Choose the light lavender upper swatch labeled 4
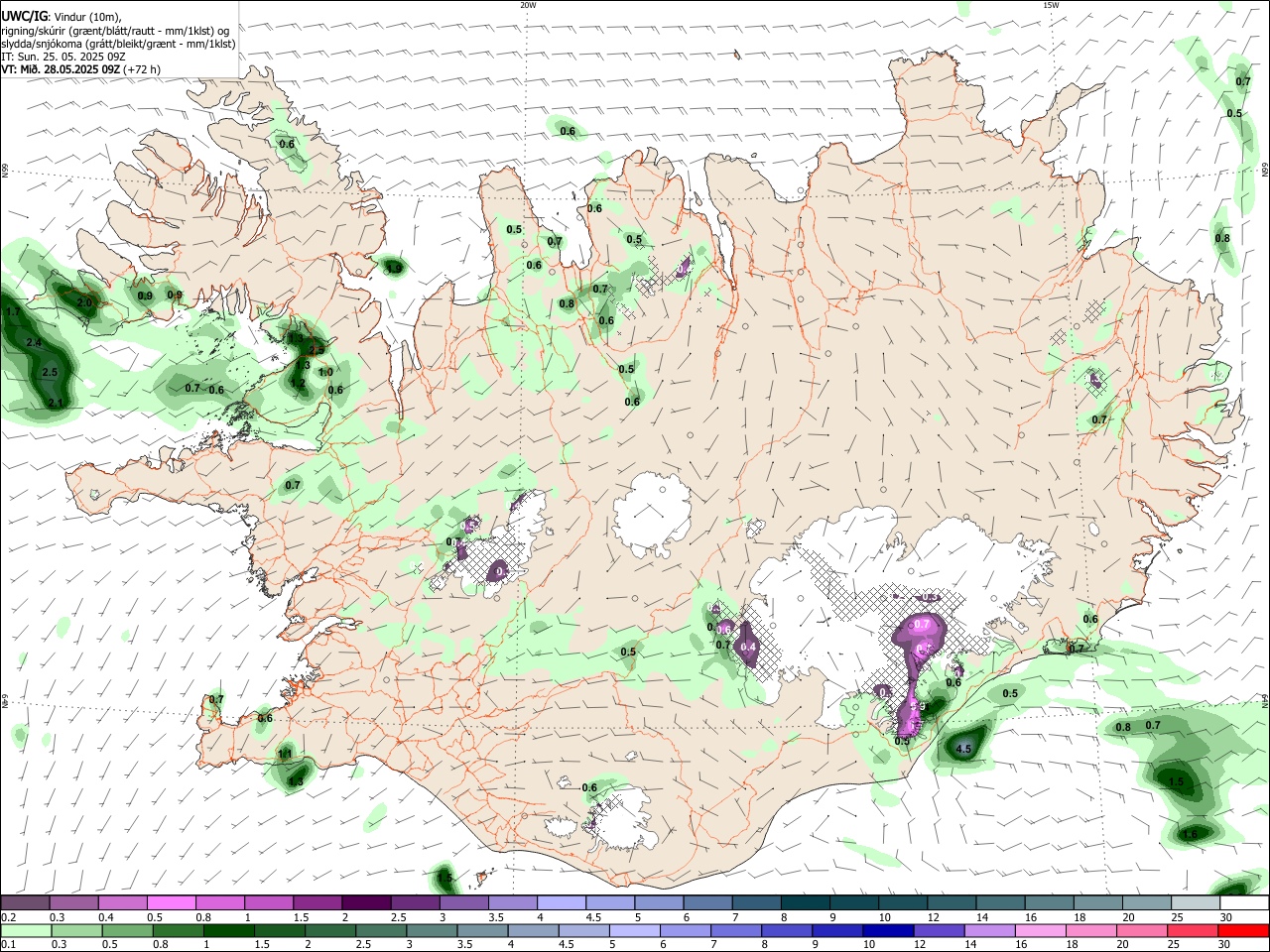This screenshot has height=952, width=1270. click(561, 902)
